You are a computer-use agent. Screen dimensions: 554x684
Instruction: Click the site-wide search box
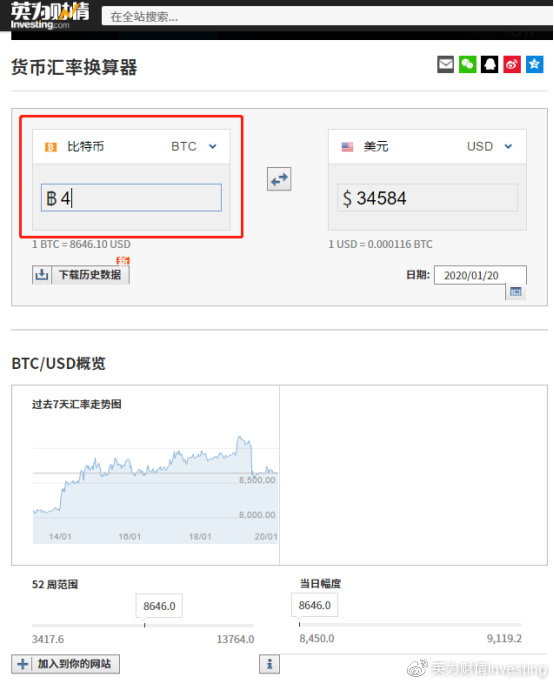[x=327, y=17]
